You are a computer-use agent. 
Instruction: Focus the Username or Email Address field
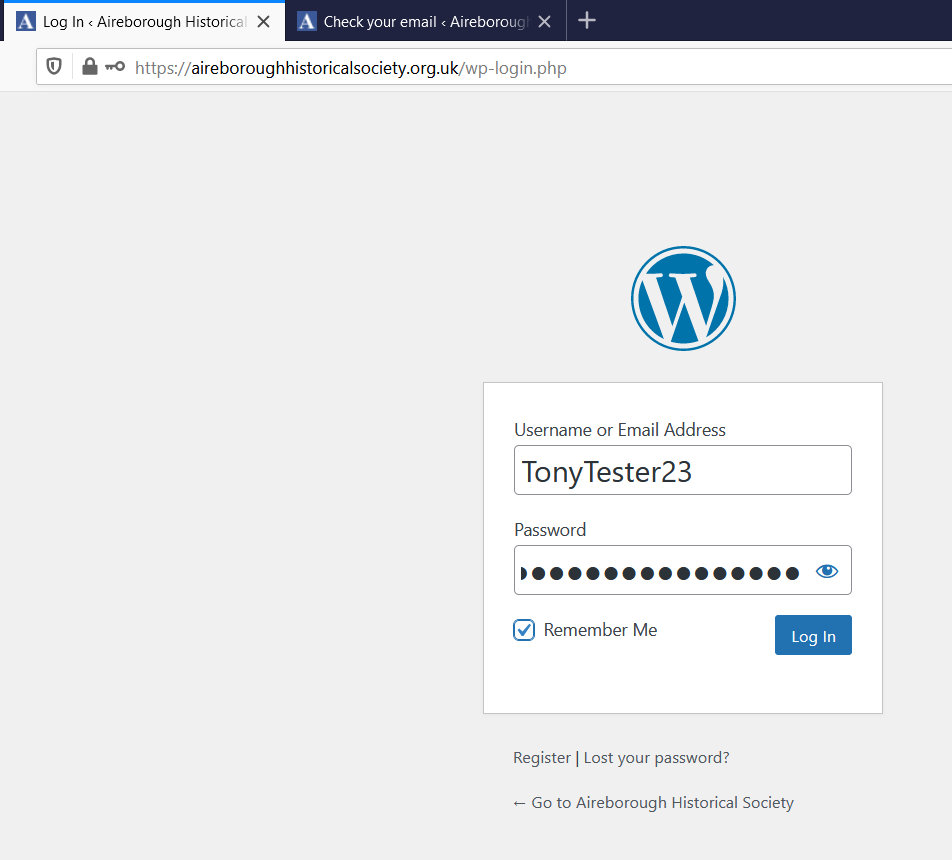[x=682, y=471]
